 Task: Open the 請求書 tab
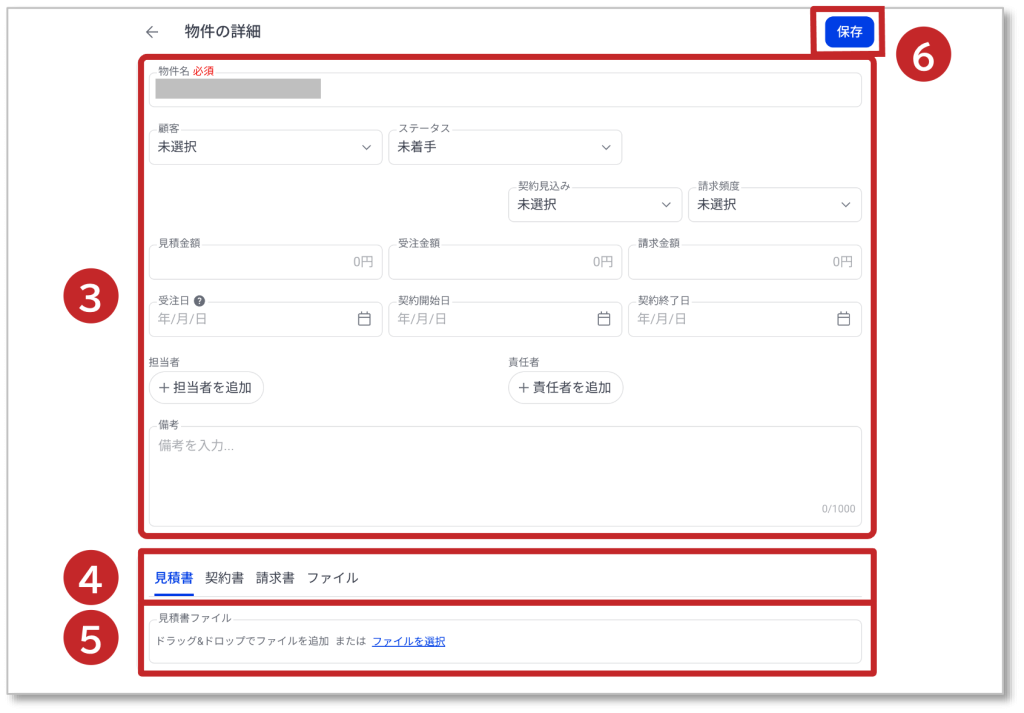point(275,578)
